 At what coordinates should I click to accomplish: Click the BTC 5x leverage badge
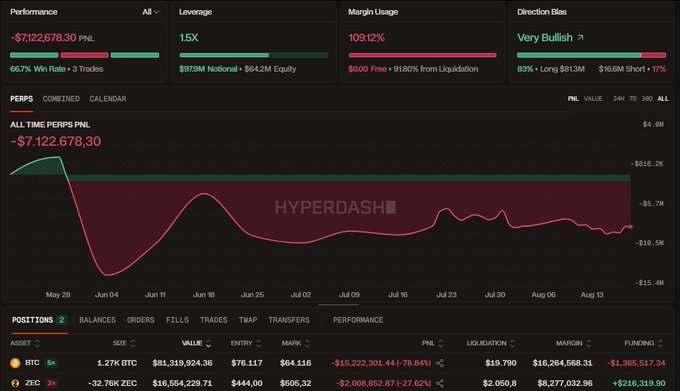click(51, 363)
